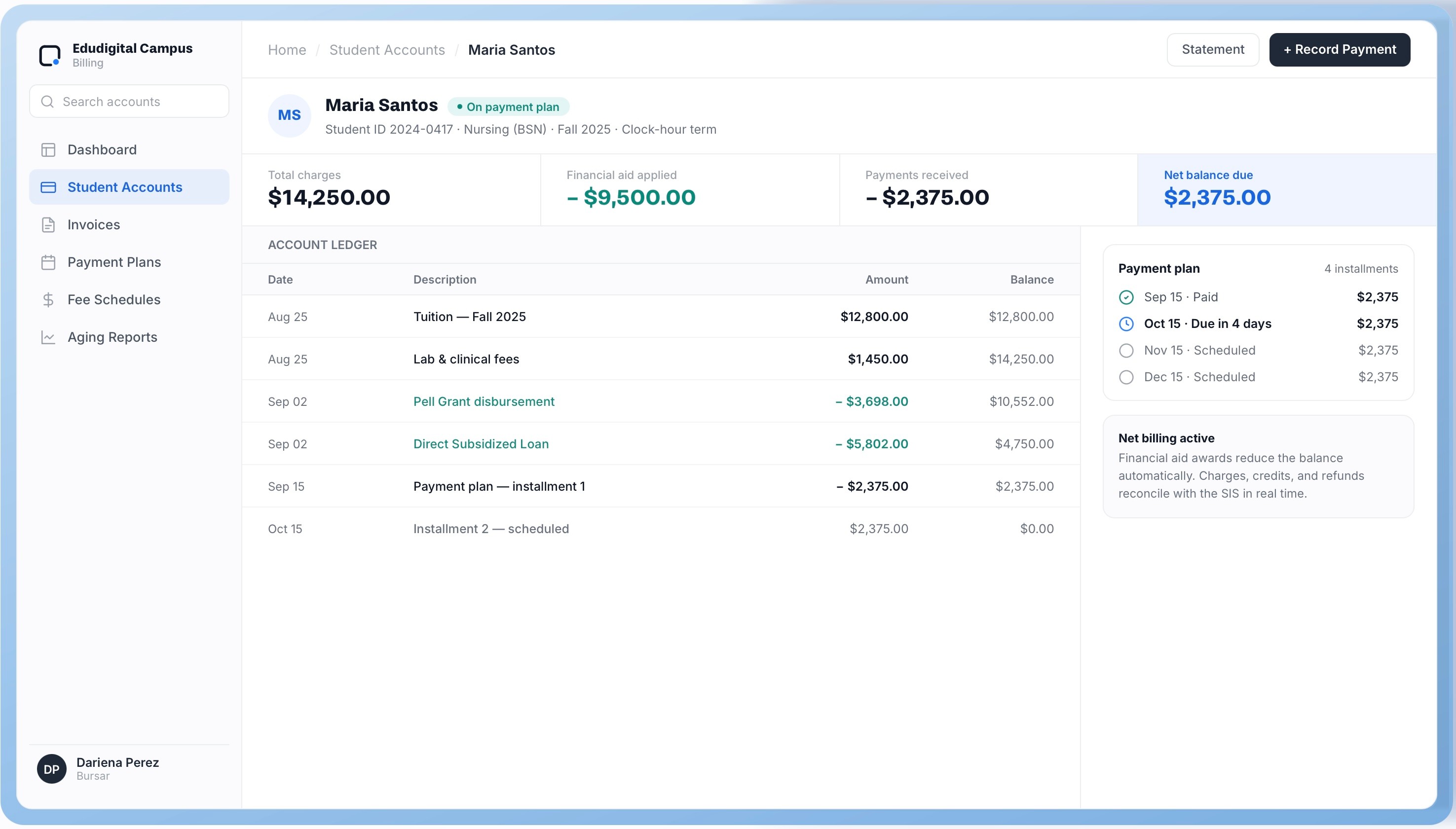Click the Record Payment button

(x=1340, y=49)
